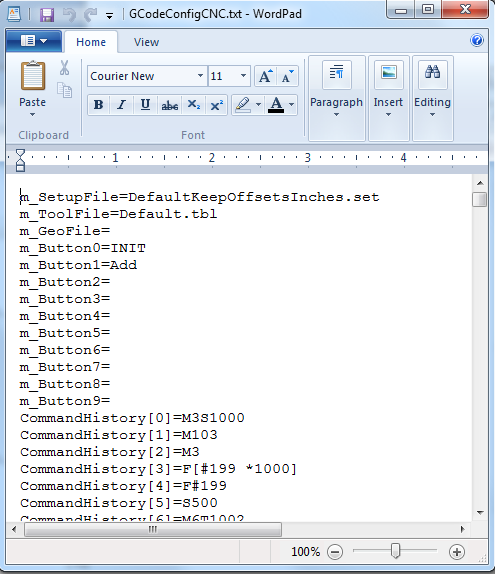Click the zoom in plus button
This screenshot has height=574, width=495.
pos(457,552)
